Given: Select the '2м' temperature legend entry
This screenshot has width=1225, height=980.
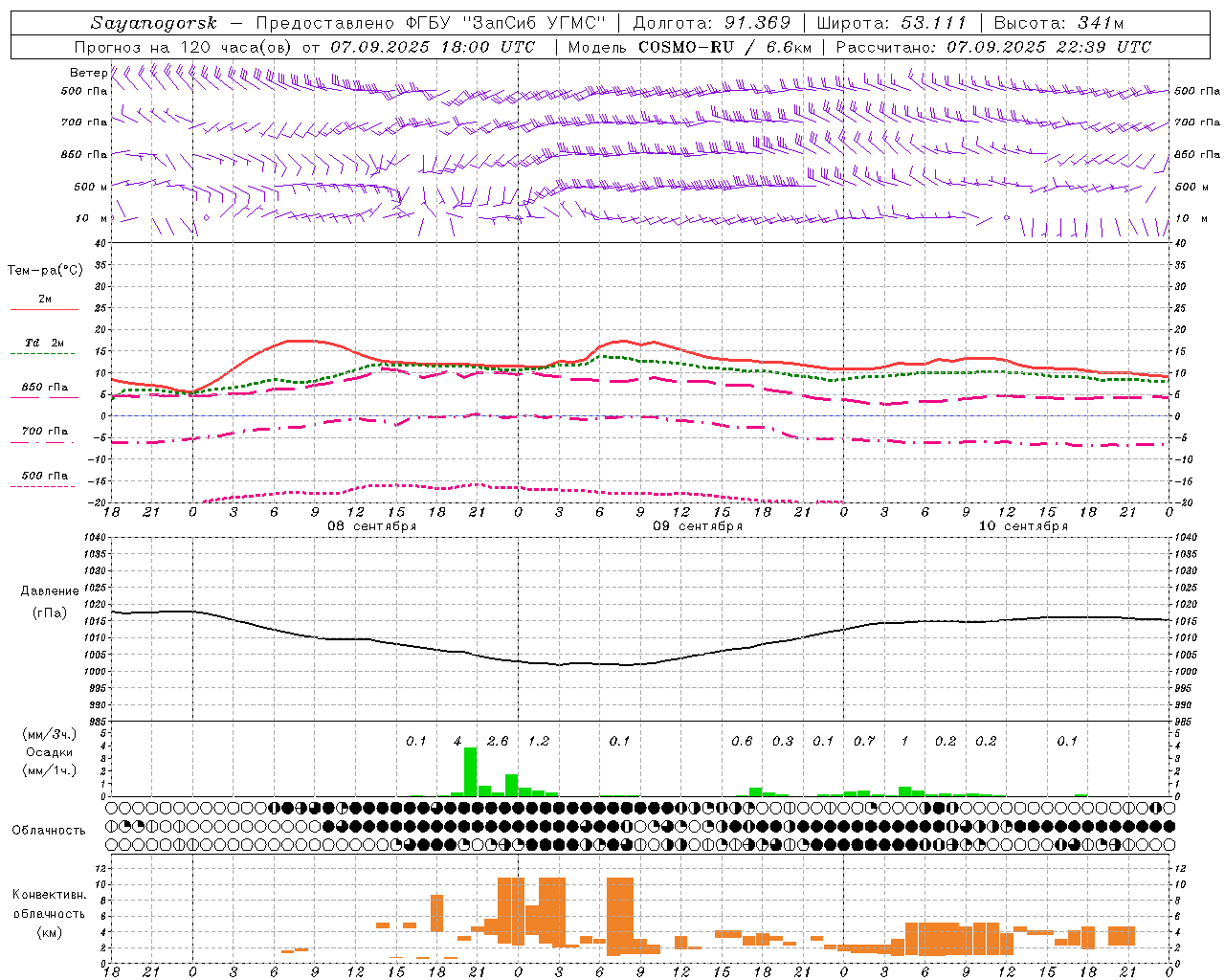Looking at the screenshot, I should point(45,300).
